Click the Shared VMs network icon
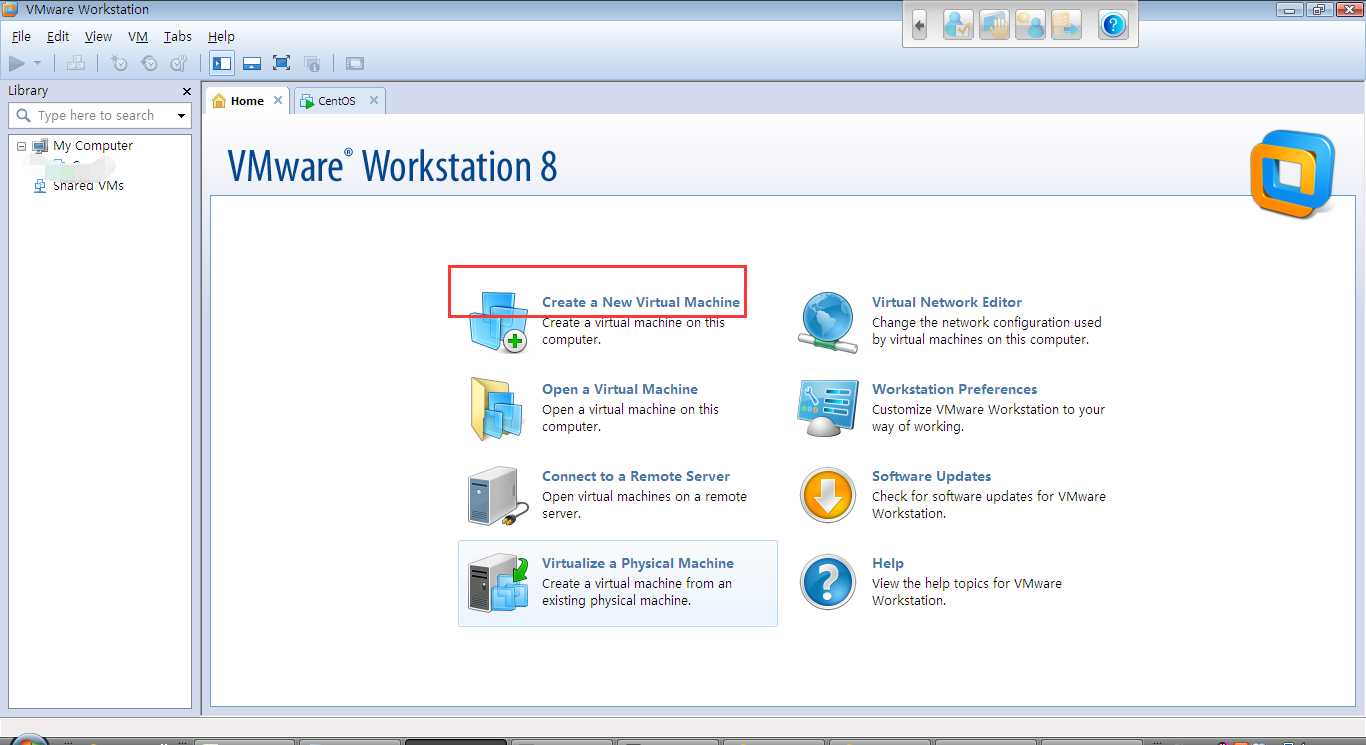The width and height of the screenshot is (1366, 745). 40,185
